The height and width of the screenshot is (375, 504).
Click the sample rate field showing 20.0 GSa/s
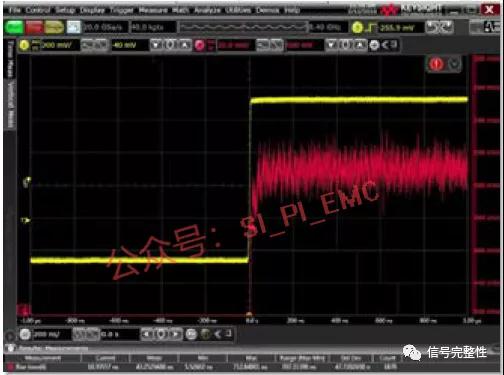tap(105, 27)
